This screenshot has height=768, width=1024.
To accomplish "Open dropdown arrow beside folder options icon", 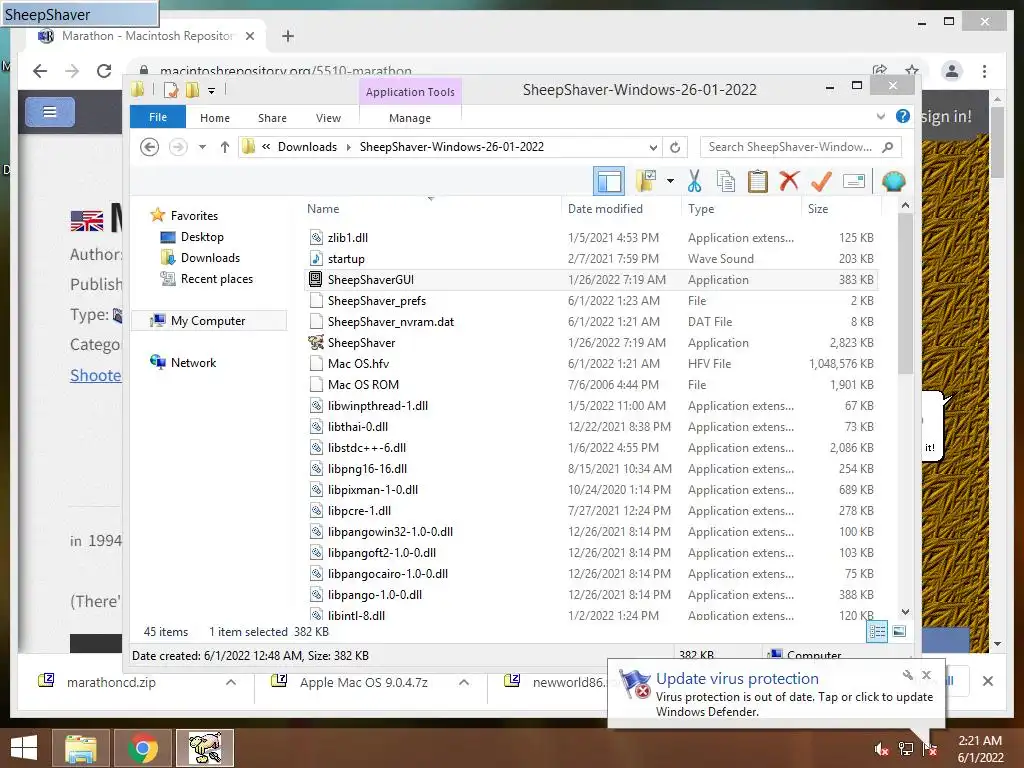I will pos(670,181).
